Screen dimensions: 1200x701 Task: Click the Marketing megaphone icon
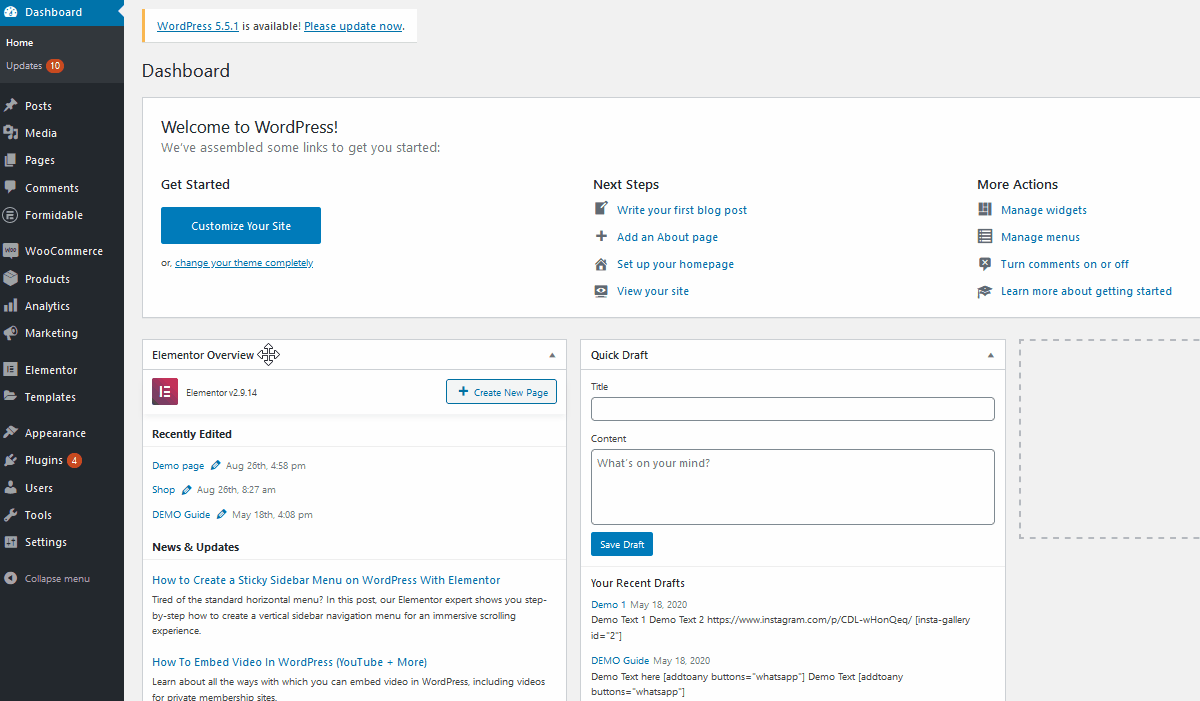(x=11, y=333)
